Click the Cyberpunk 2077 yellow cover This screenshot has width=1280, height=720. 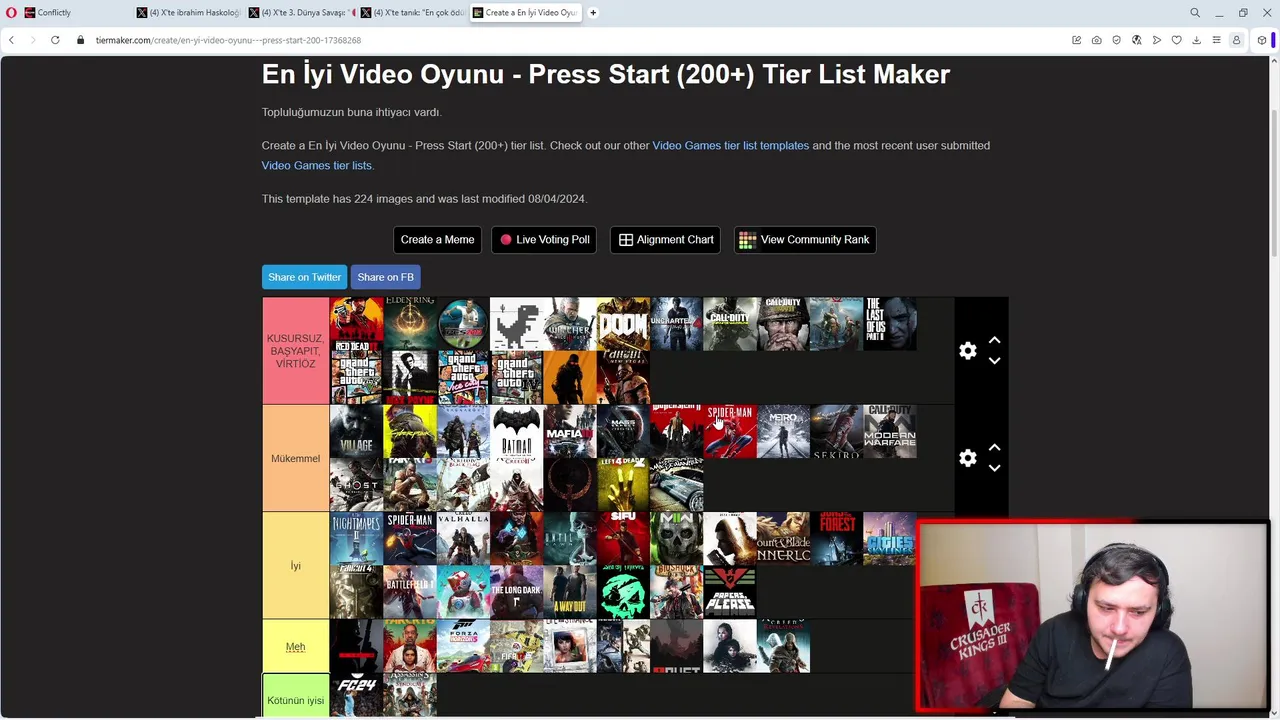point(410,431)
